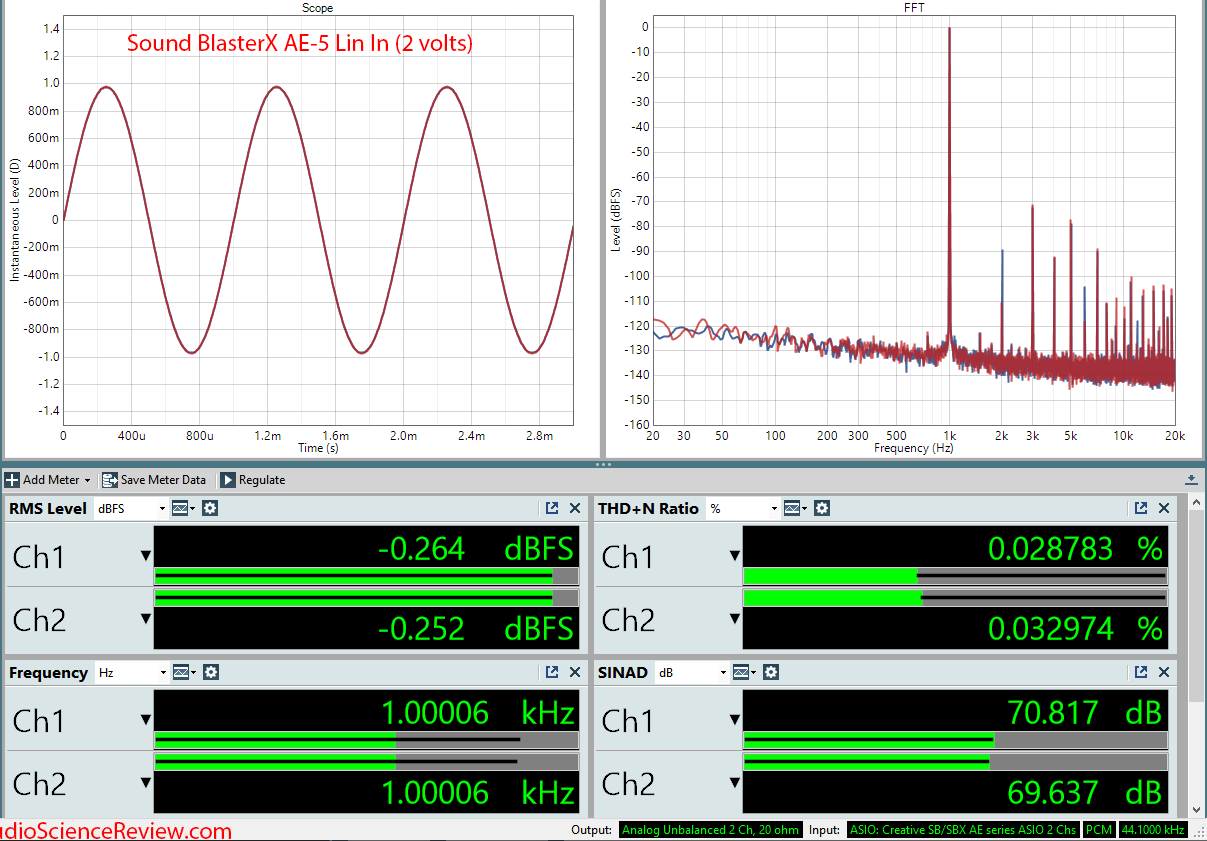Click the RMS Level Ch1 bar graph
1207x841 pixels.
coord(366,576)
